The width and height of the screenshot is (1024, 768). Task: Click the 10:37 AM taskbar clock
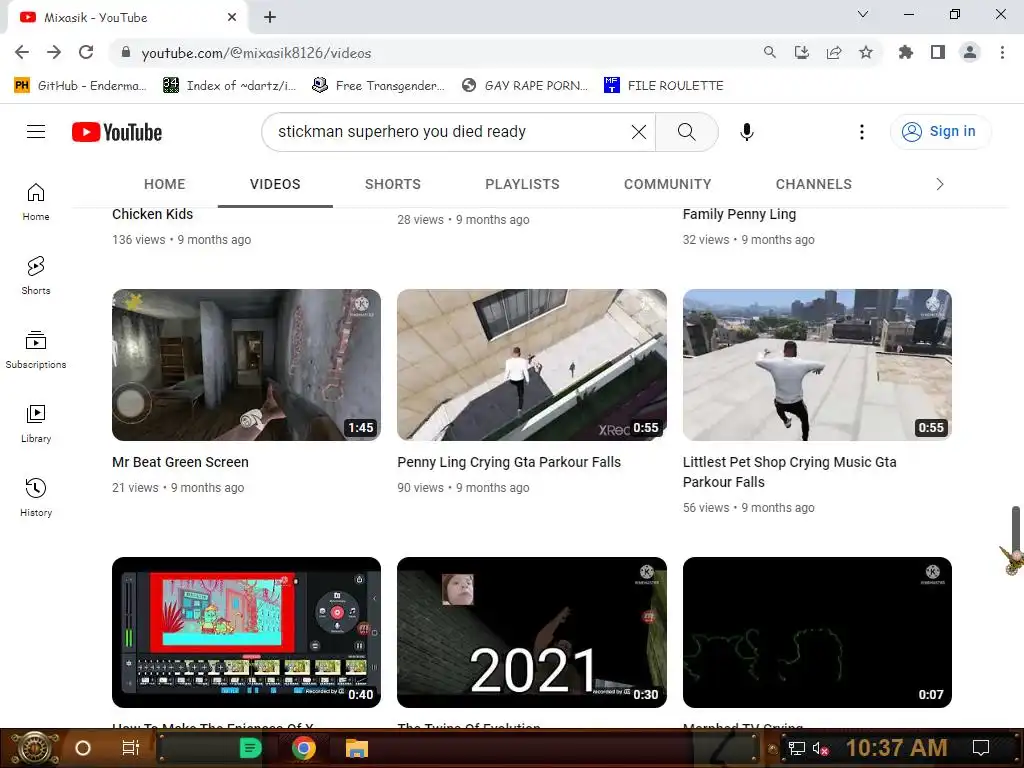point(897,748)
